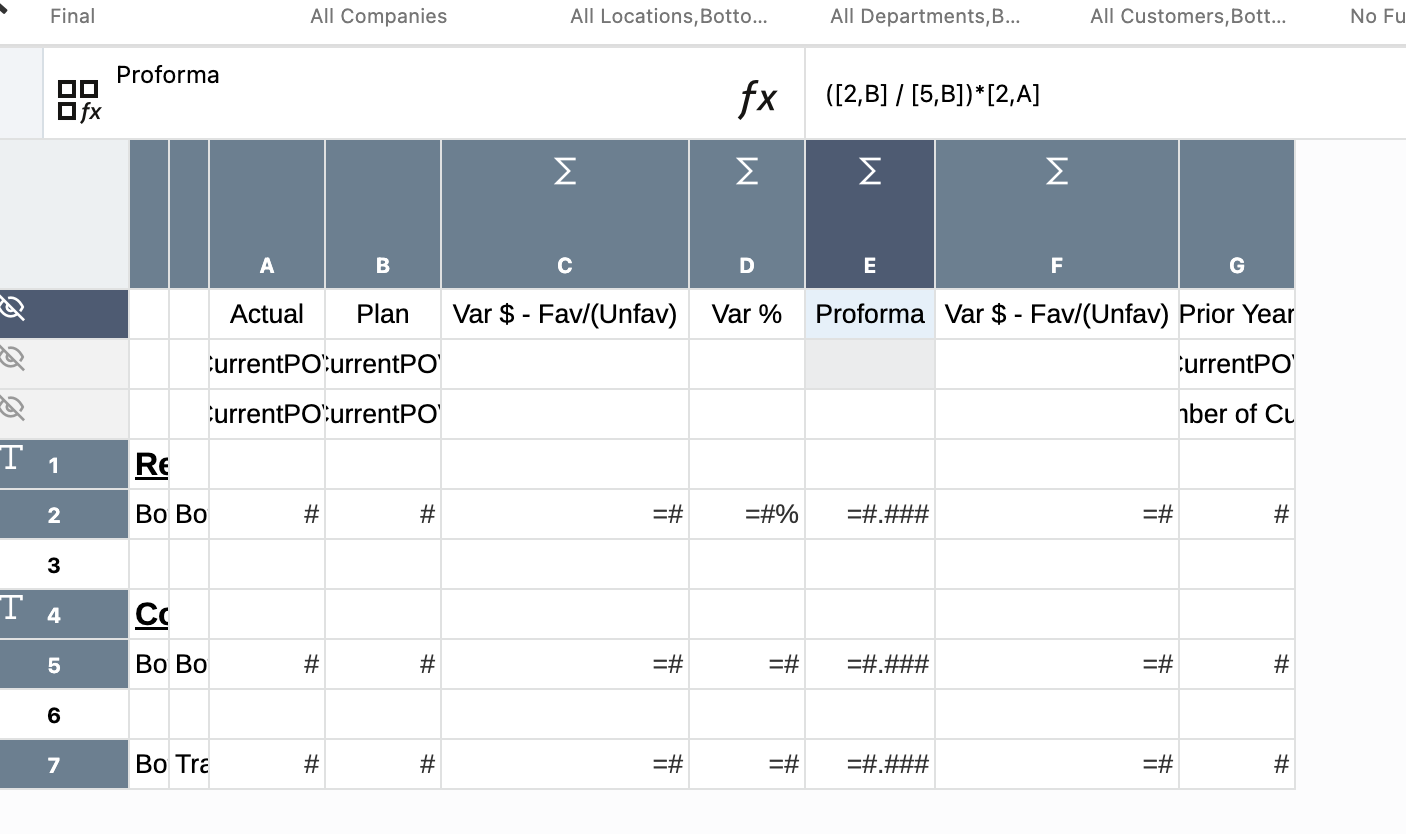
Task: Click the All Customers,Bott... item
Action: [x=1188, y=16]
